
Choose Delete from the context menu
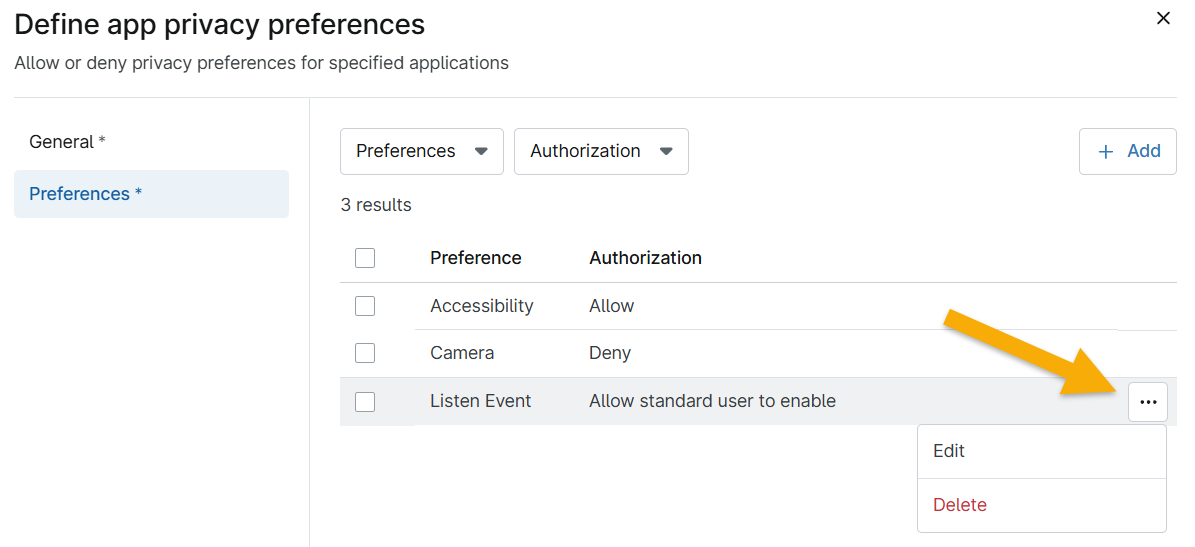pos(959,505)
